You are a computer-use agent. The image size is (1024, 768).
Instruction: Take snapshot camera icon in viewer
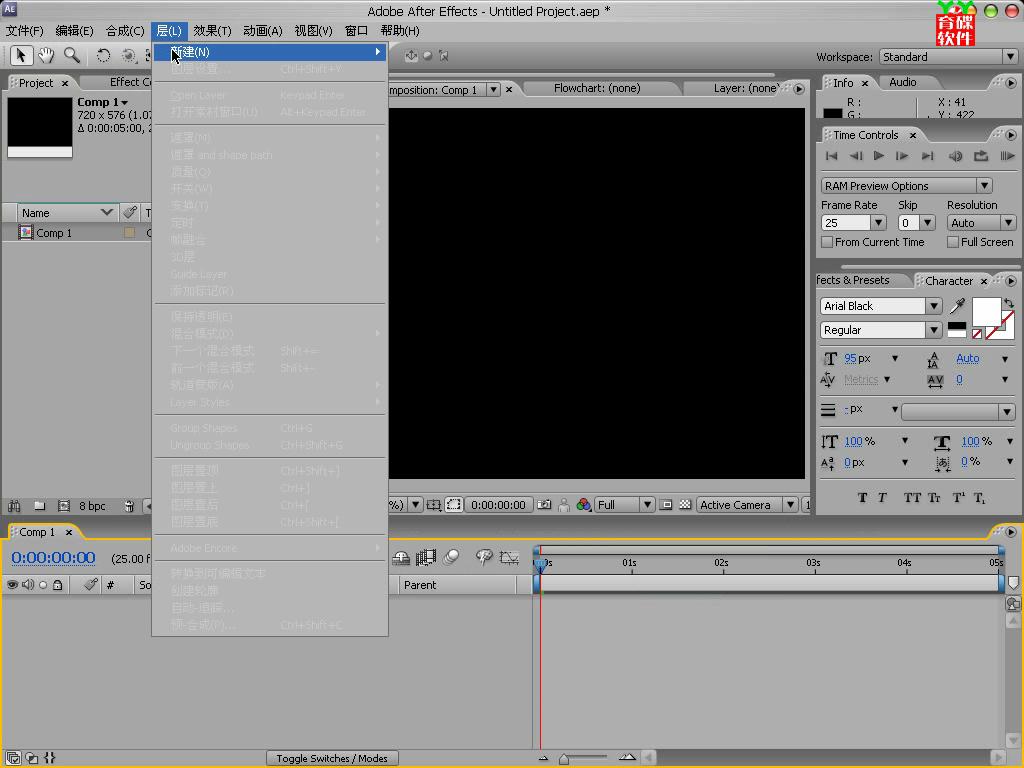[x=544, y=505]
